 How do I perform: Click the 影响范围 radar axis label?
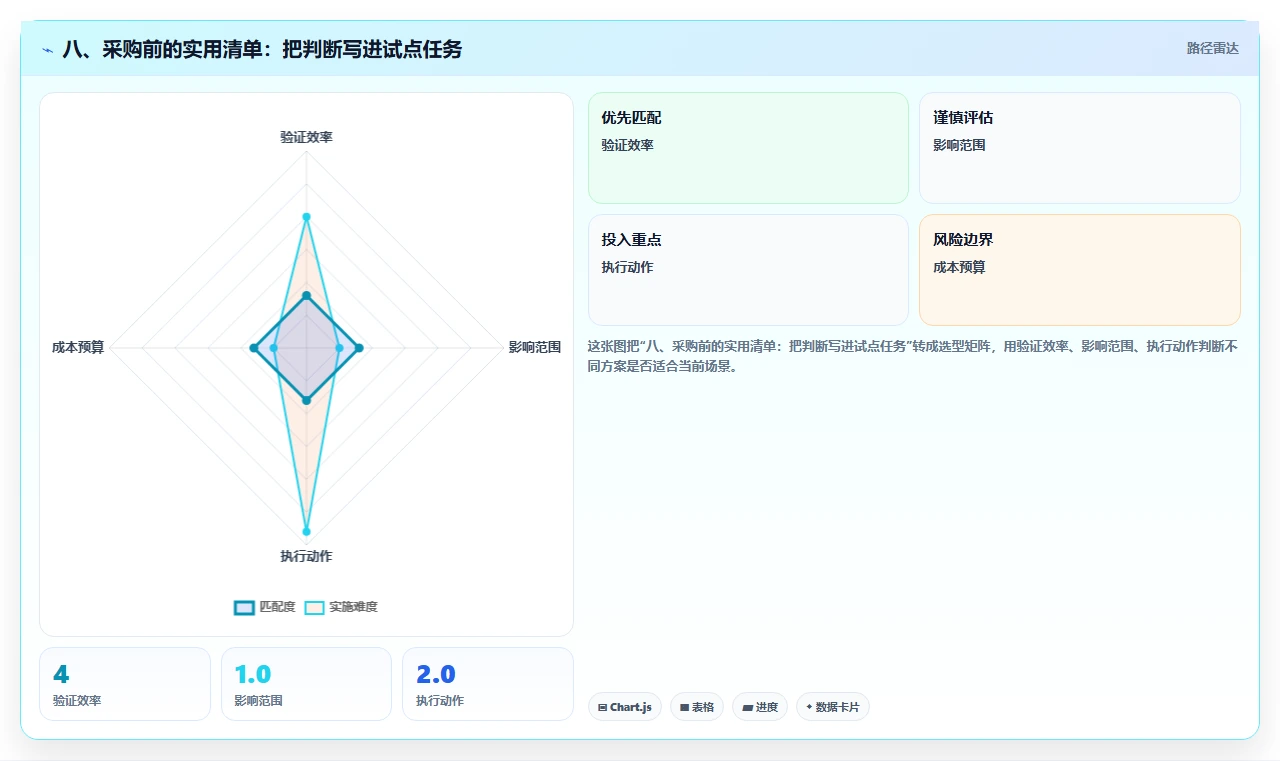pyautogui.click(x=535, y=348)
